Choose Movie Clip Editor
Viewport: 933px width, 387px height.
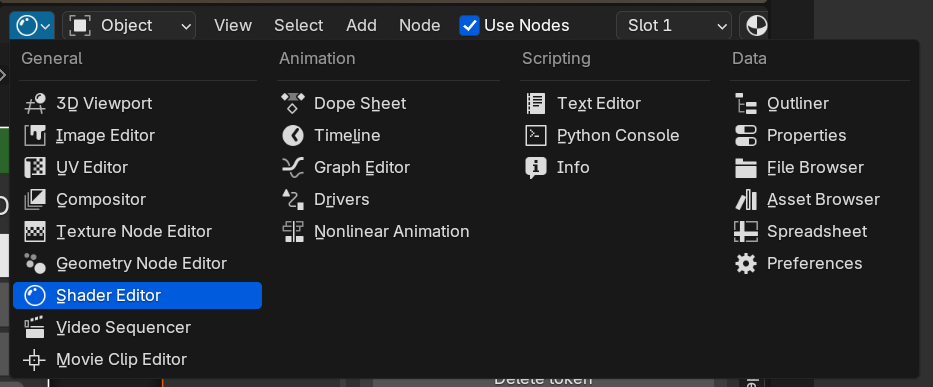(137, 360)
